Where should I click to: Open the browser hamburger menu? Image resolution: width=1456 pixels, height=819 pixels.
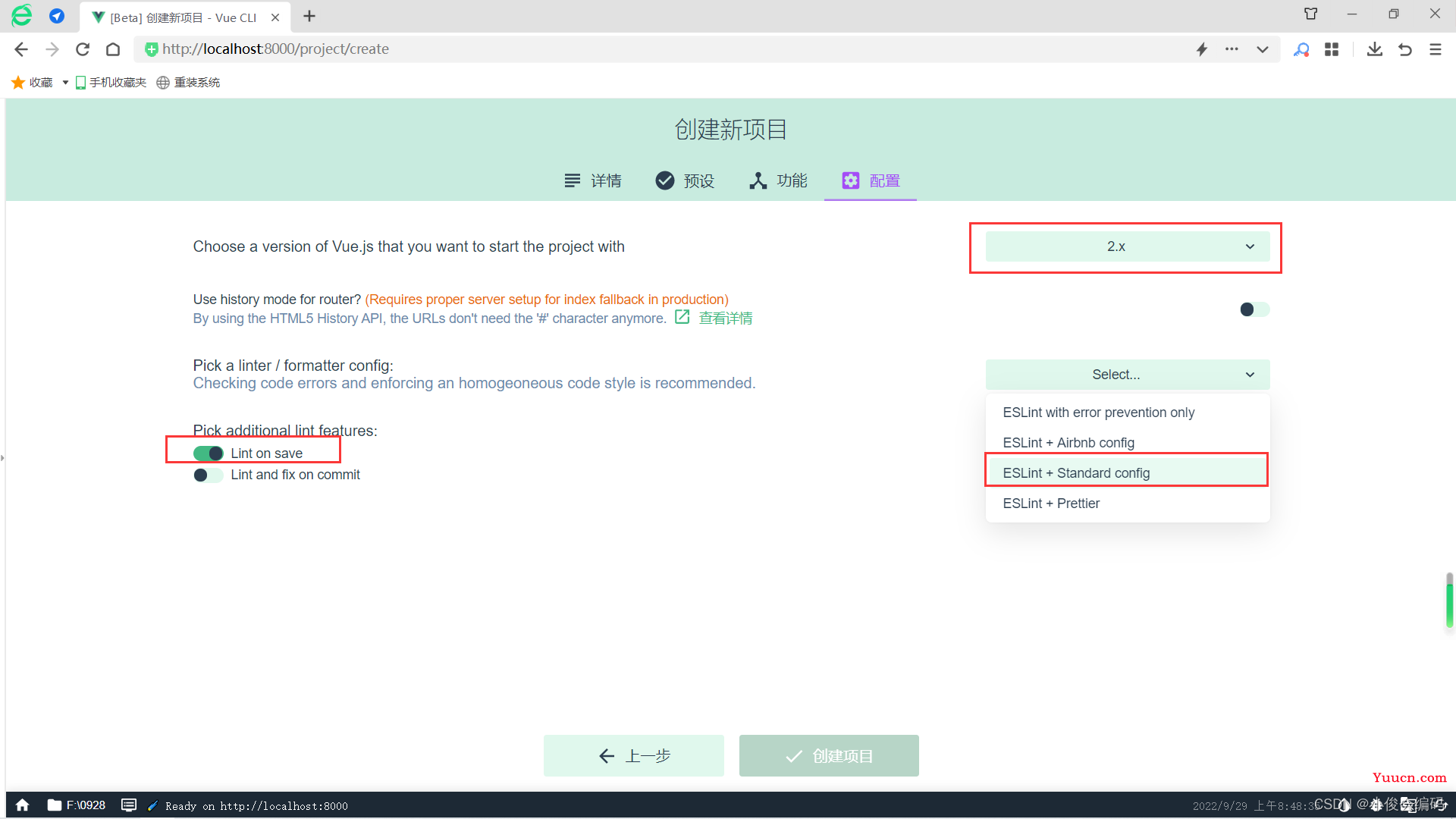tap(1436, 49)
